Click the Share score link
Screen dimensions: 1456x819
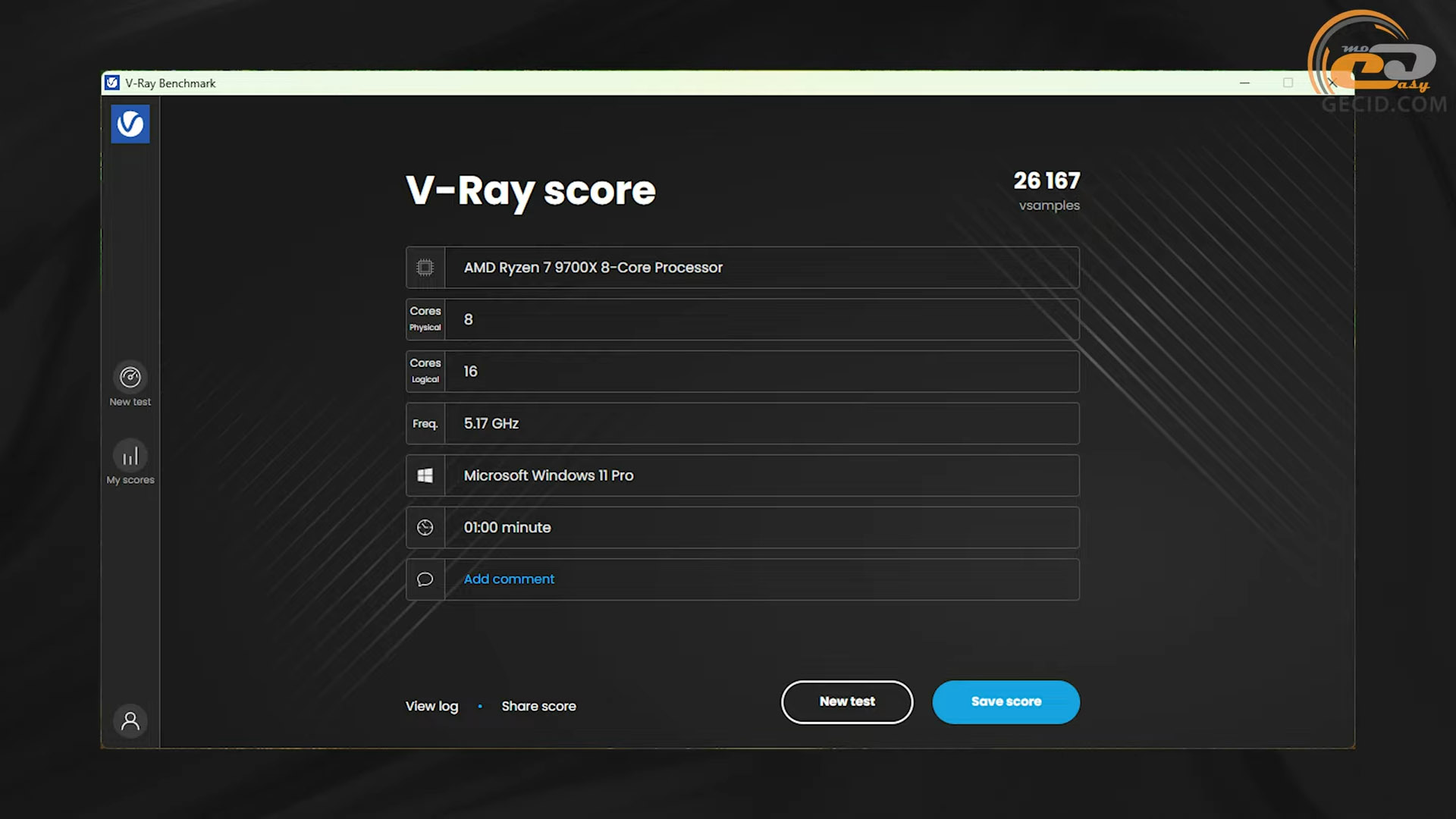click(x=538, y=706)
